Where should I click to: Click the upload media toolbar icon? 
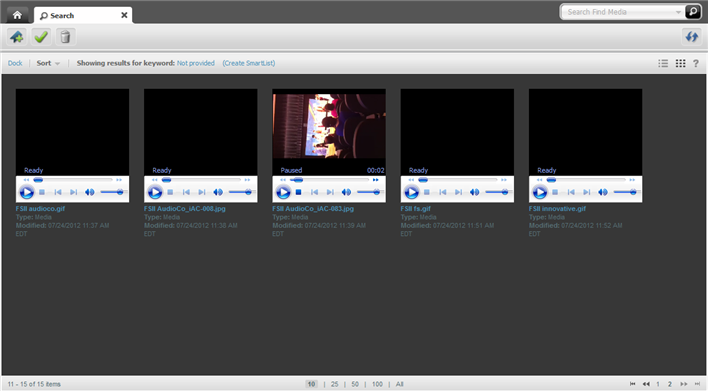tap(17, 37)
